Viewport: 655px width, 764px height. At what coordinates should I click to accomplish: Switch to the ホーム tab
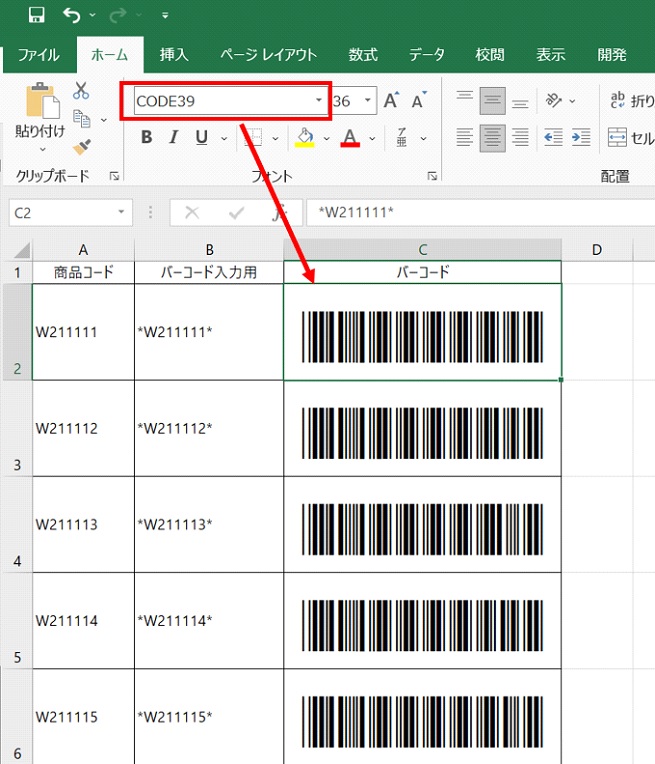110,55
